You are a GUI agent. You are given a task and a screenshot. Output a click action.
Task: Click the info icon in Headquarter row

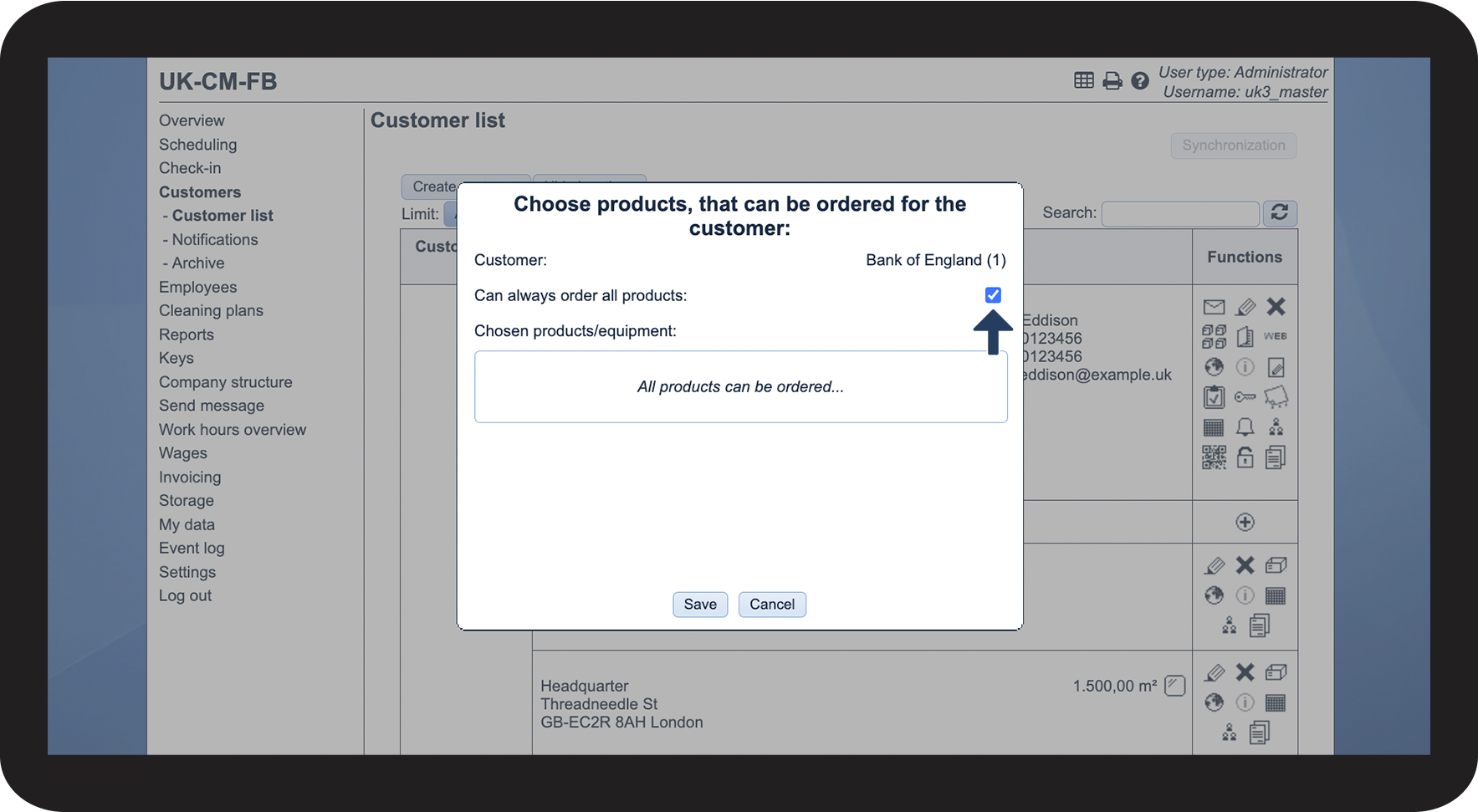point(1245,702)
